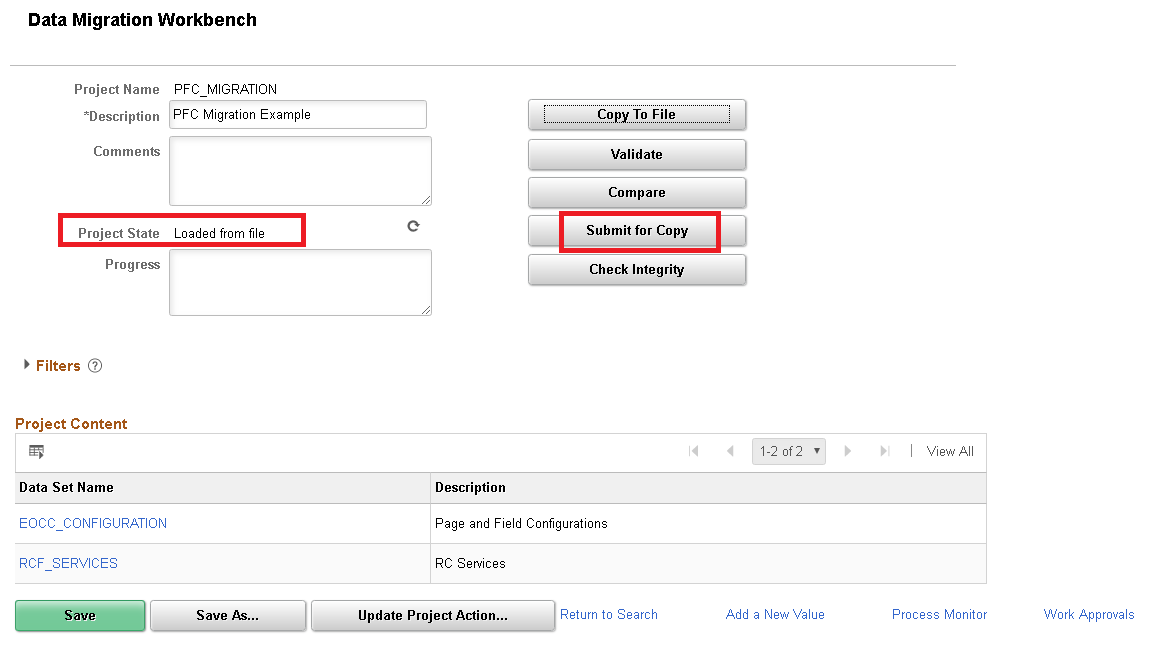Jump to last page using pagination icon

click(x=884, y=451)
